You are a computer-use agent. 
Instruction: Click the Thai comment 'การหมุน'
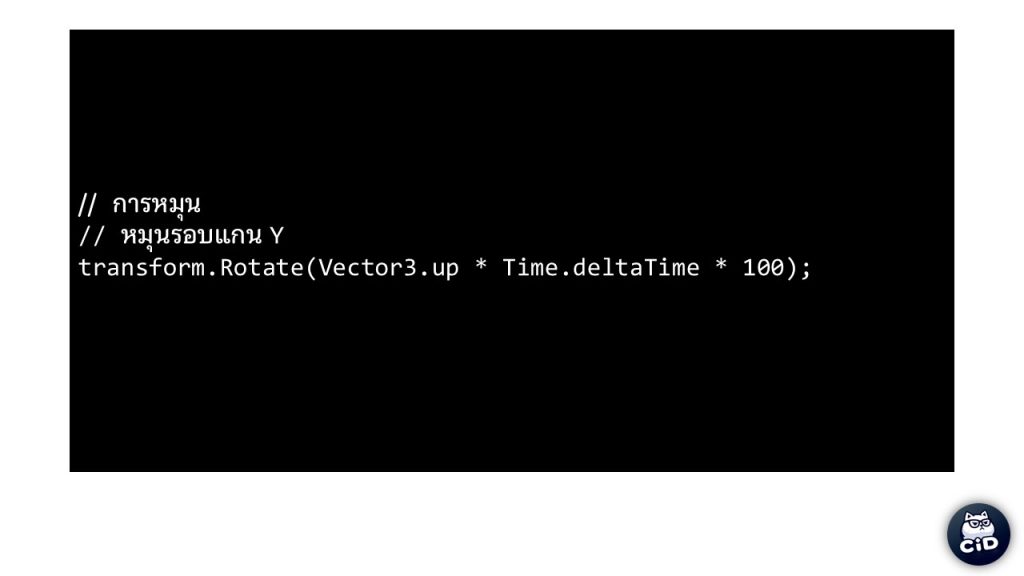click(x=156, y=205)
